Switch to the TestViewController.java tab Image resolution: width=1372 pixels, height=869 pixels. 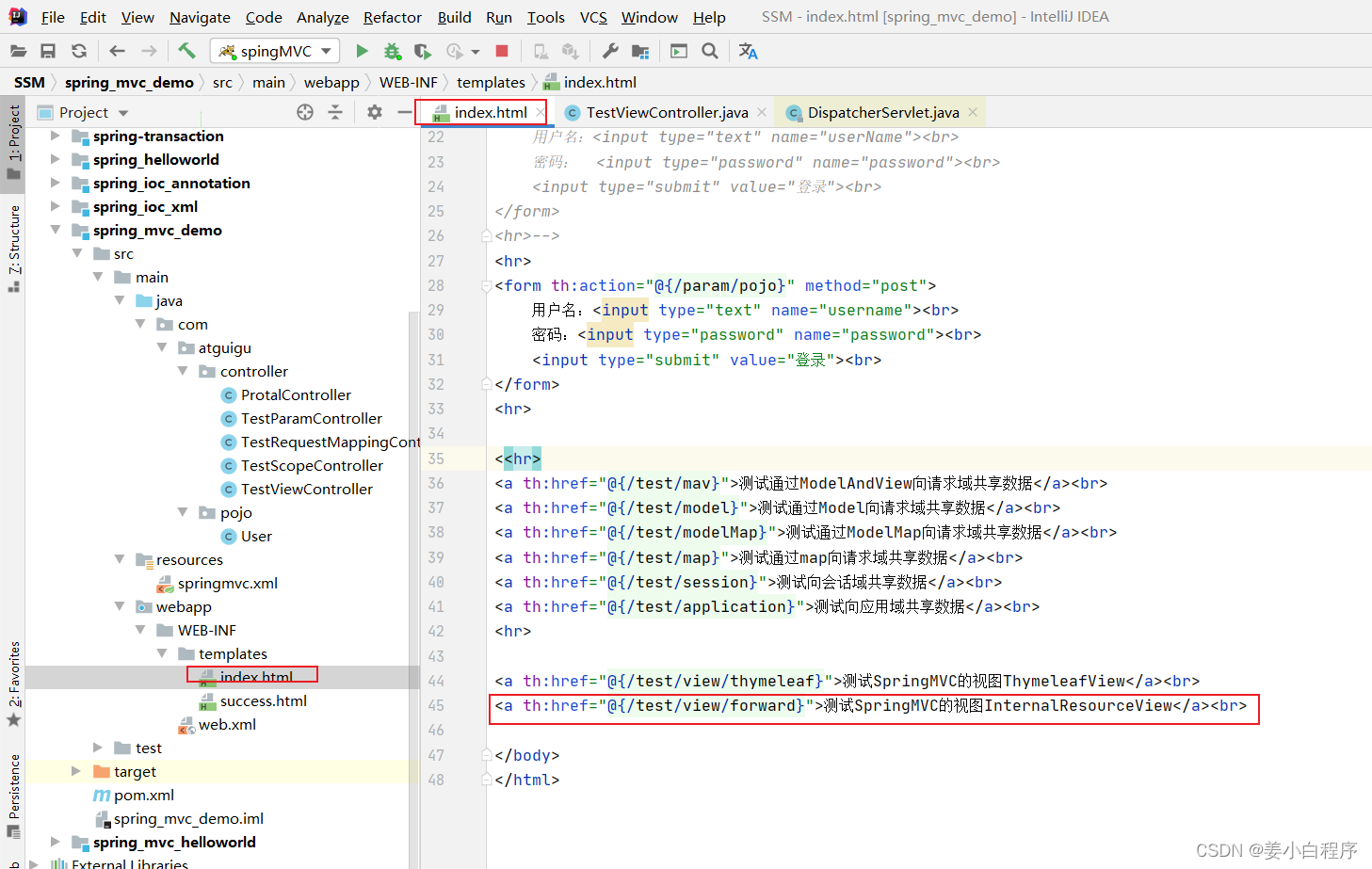point(666,112)
